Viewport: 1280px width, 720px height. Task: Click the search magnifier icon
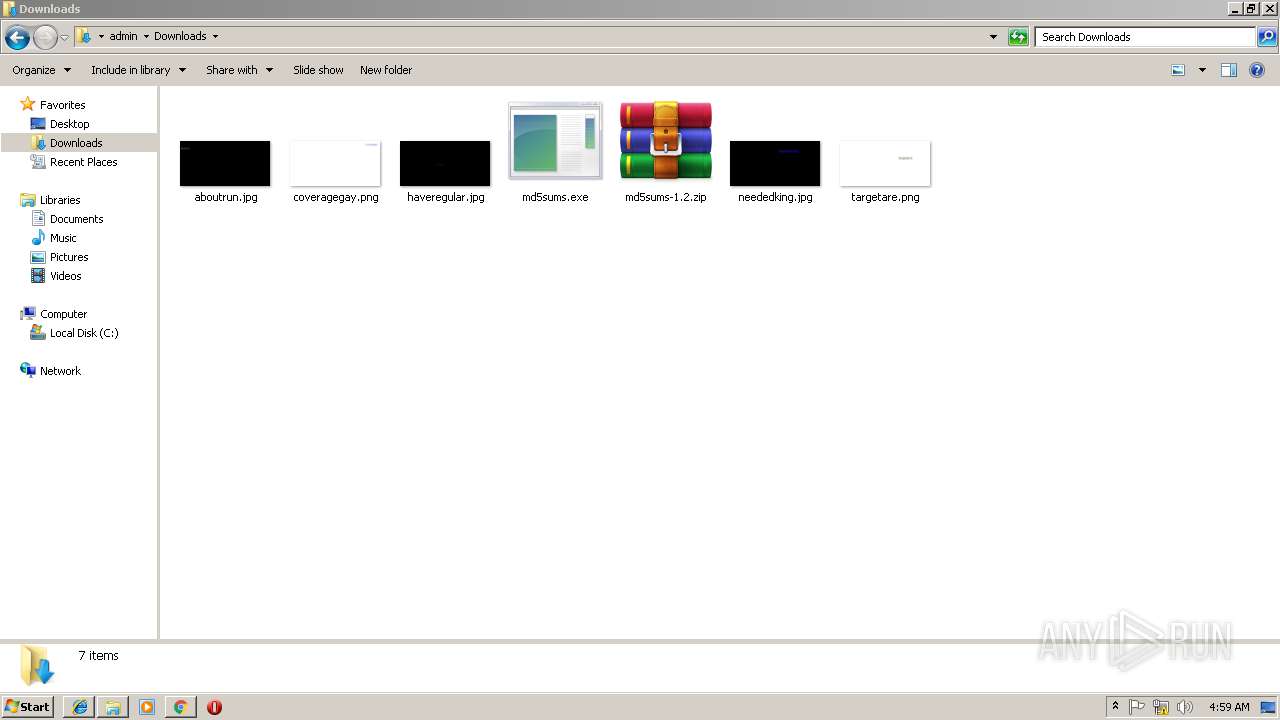[x=1267, y=37]
